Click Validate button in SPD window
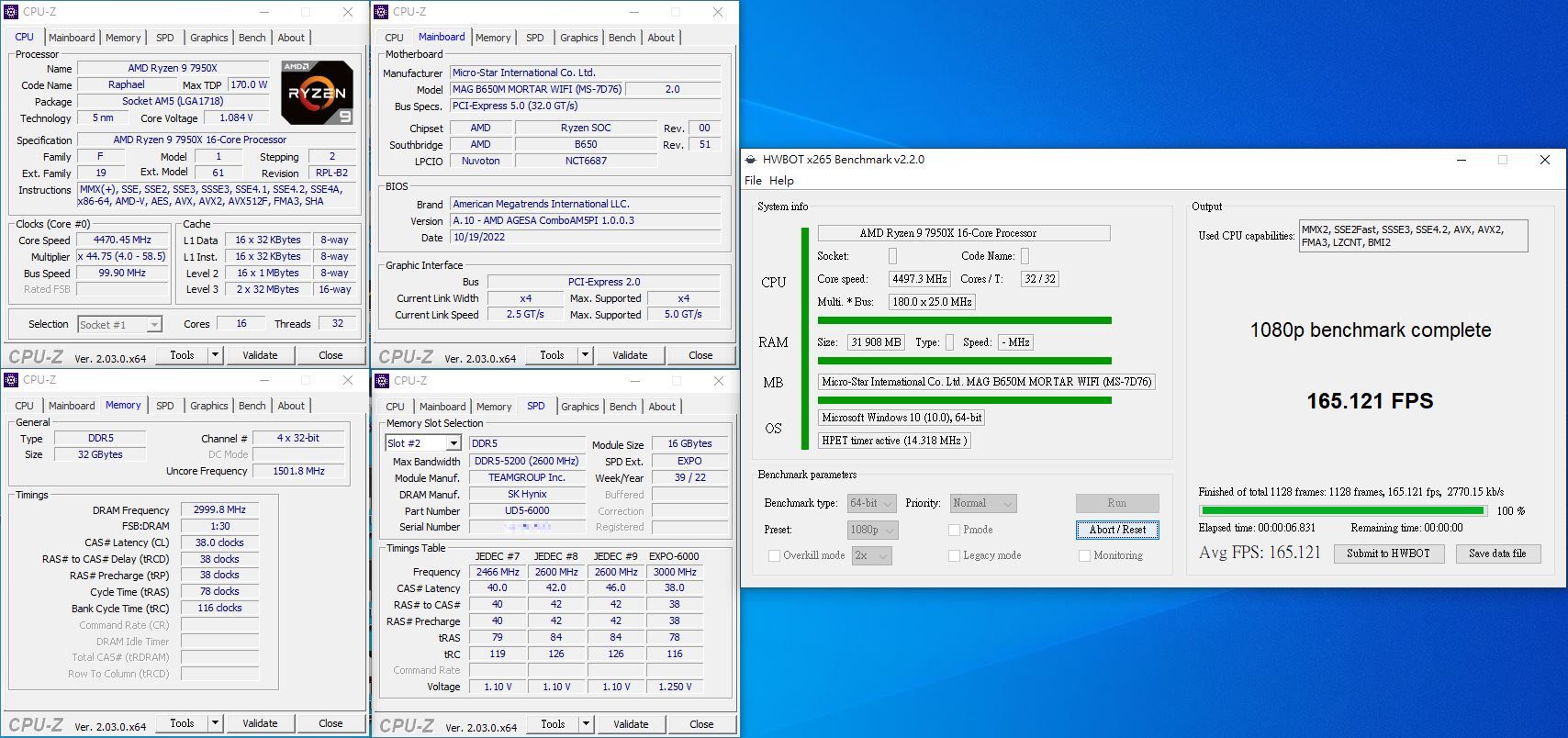The width and height of the screenshot is (1568, 738). tap(631, 724)
